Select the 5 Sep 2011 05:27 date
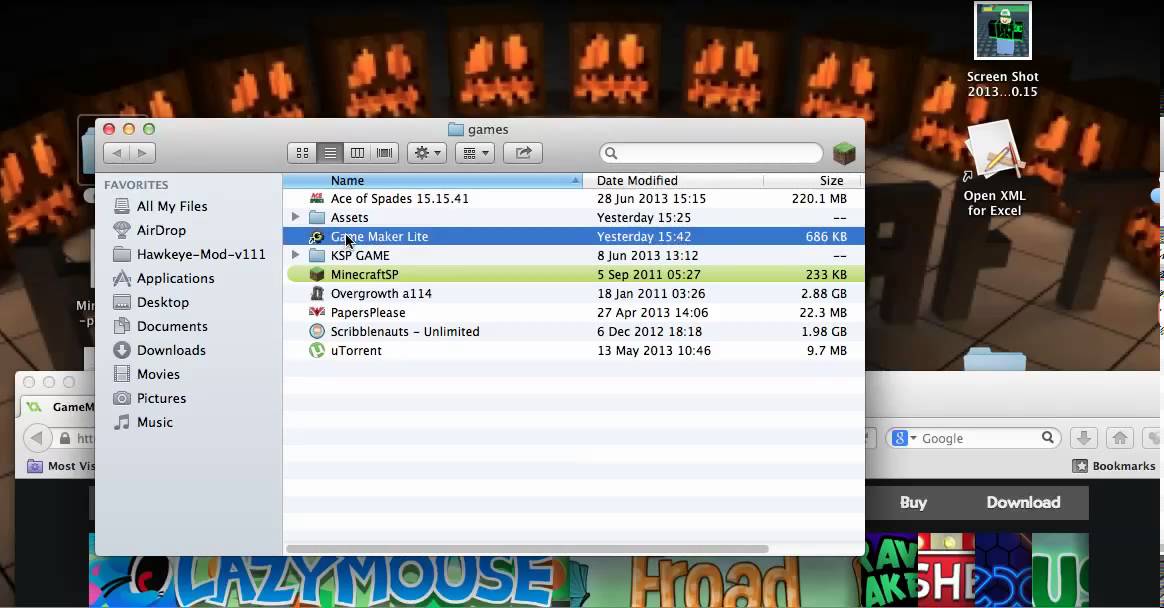This screenshot has height=608, width=1164. tap(649, 275)
